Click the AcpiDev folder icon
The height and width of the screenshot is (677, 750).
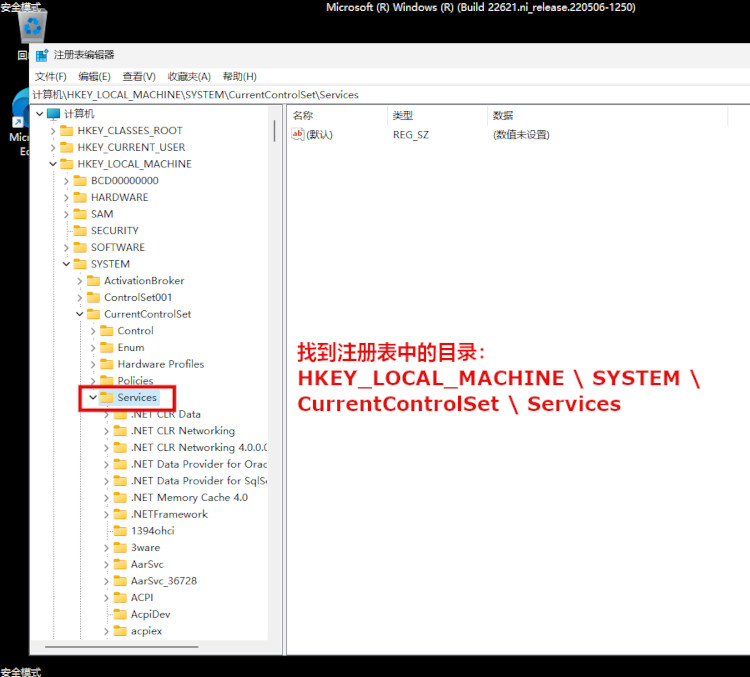pyautogui.click(x=120, y=614)
